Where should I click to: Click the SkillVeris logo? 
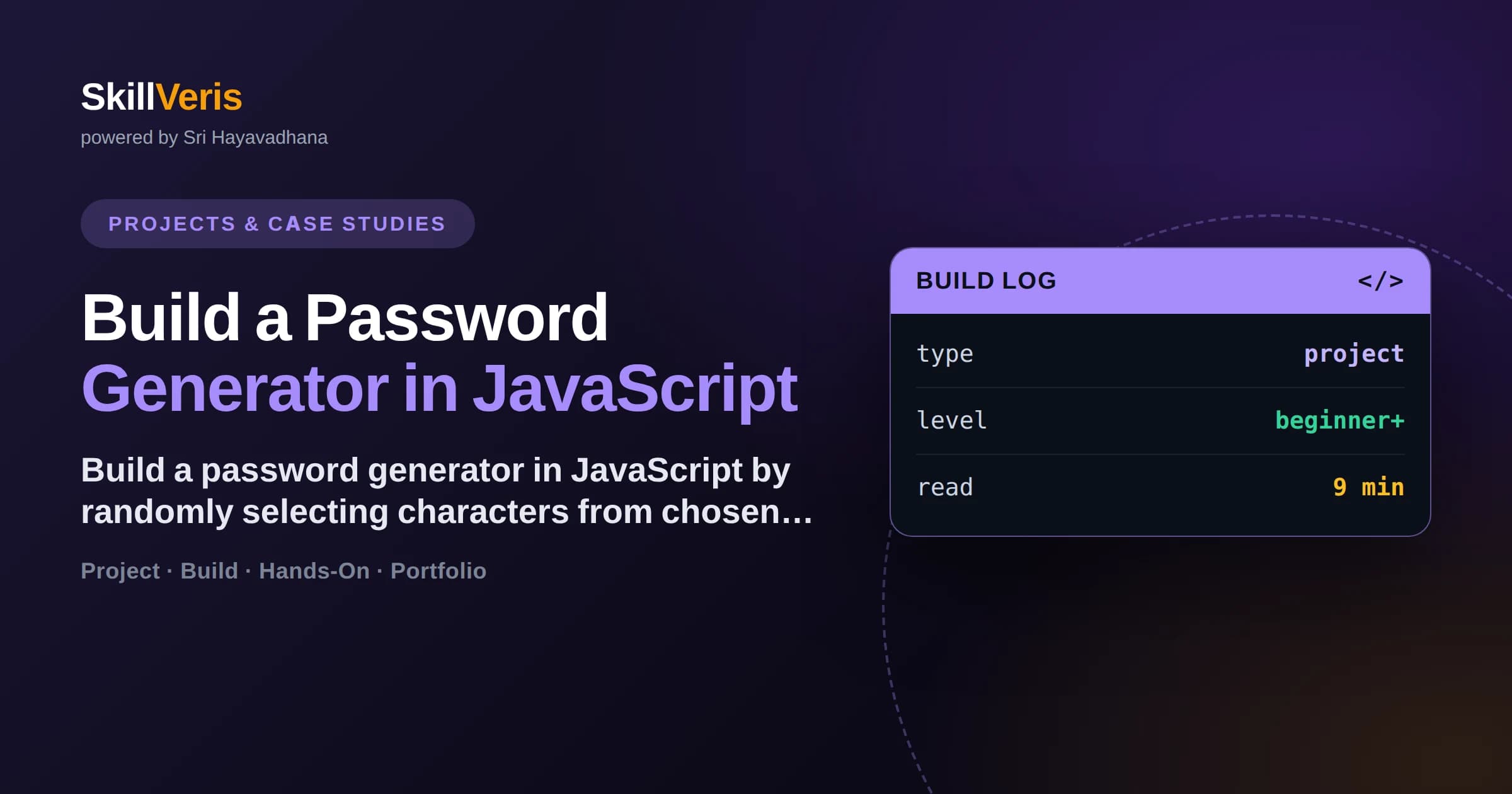[x=161, y=97]
